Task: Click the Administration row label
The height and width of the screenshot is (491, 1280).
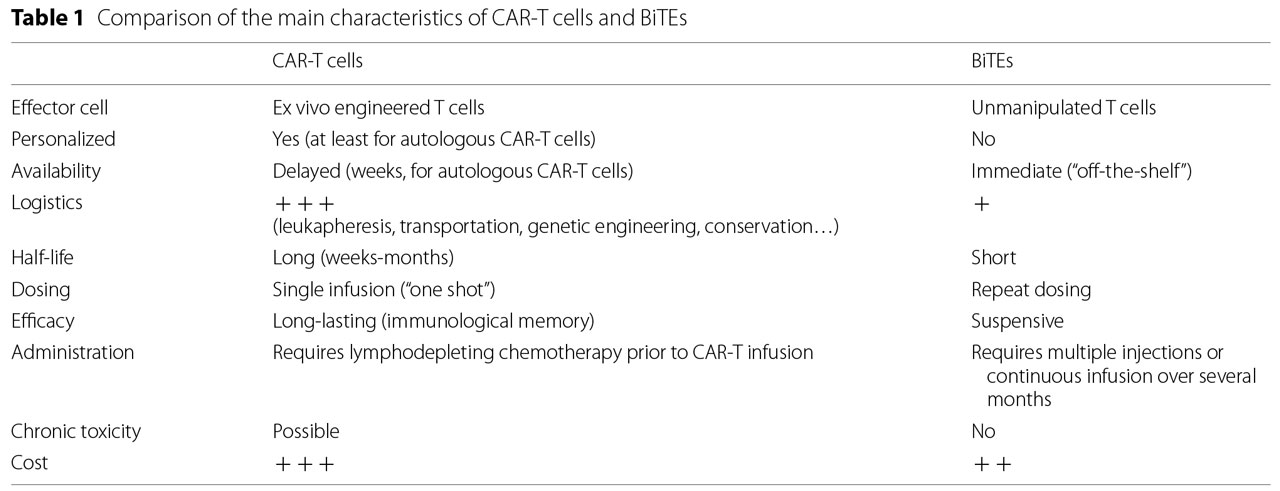Action: 72,353
